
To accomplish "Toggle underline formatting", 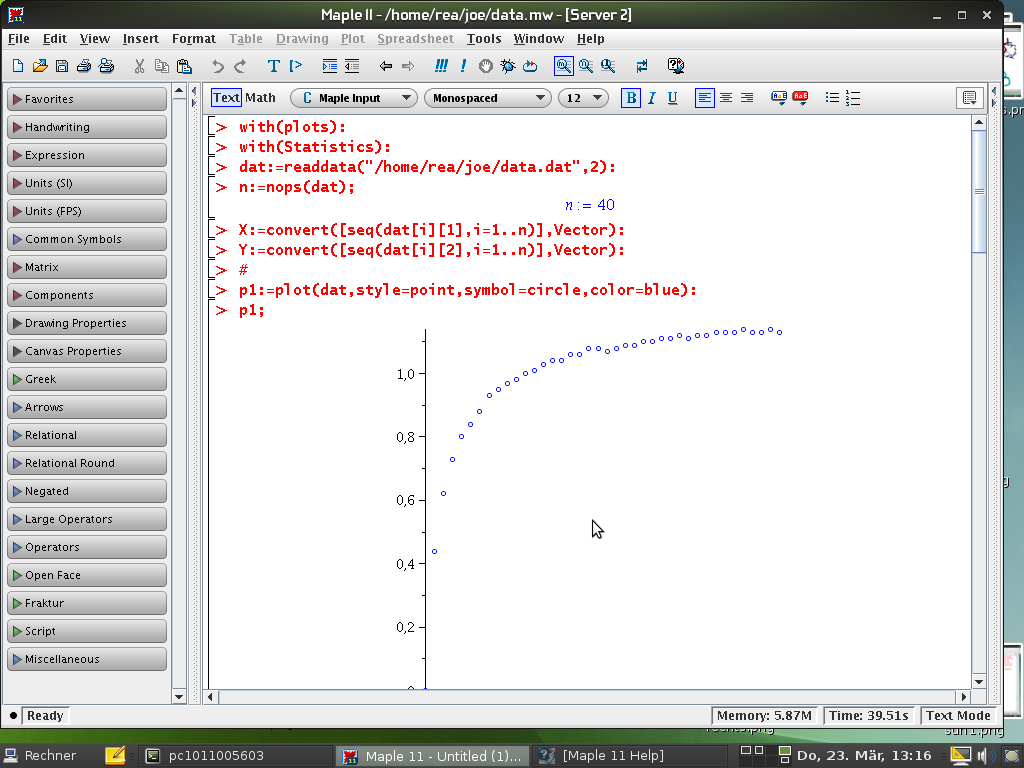I will (673, 98).
